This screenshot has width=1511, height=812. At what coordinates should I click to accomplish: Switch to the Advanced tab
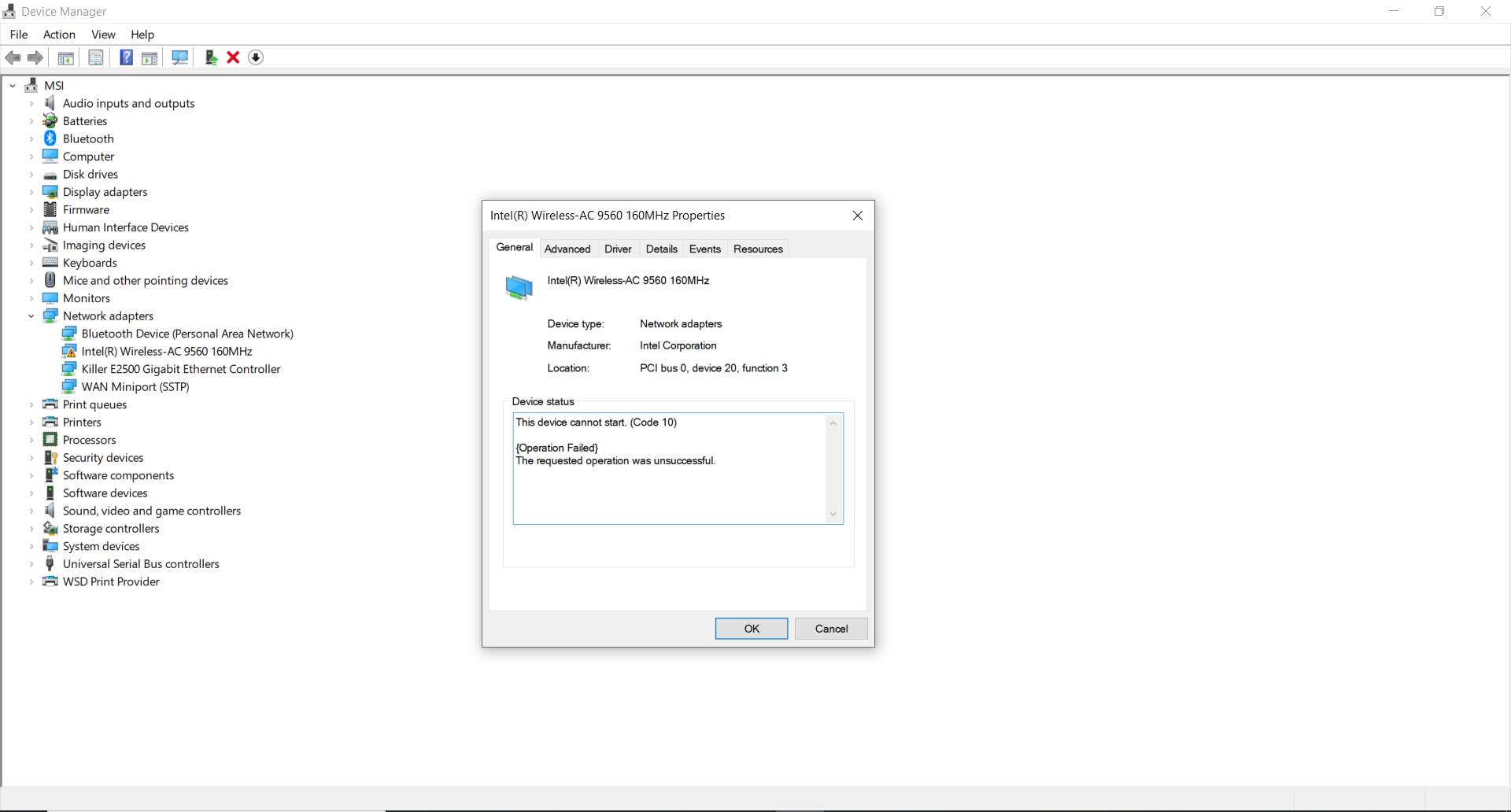pyautogui.click(x=567, y=249)
